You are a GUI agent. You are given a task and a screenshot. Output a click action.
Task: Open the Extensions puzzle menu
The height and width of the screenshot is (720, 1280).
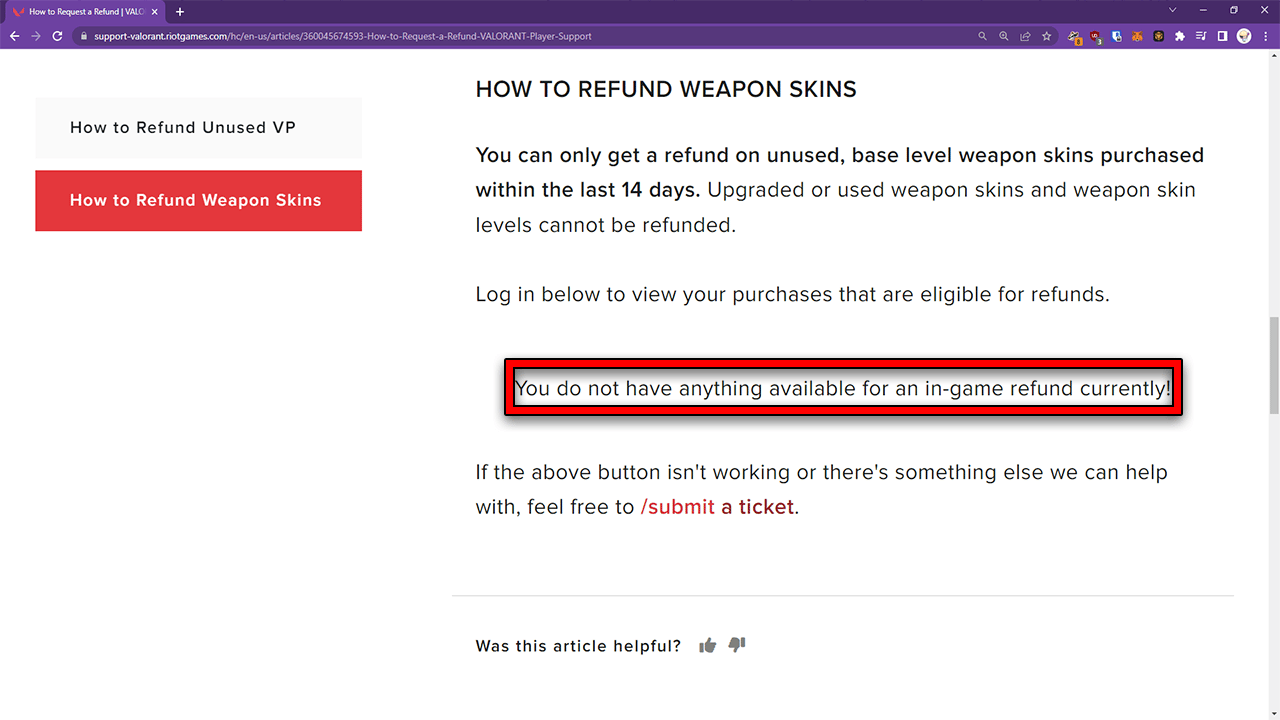(1180, 36)
